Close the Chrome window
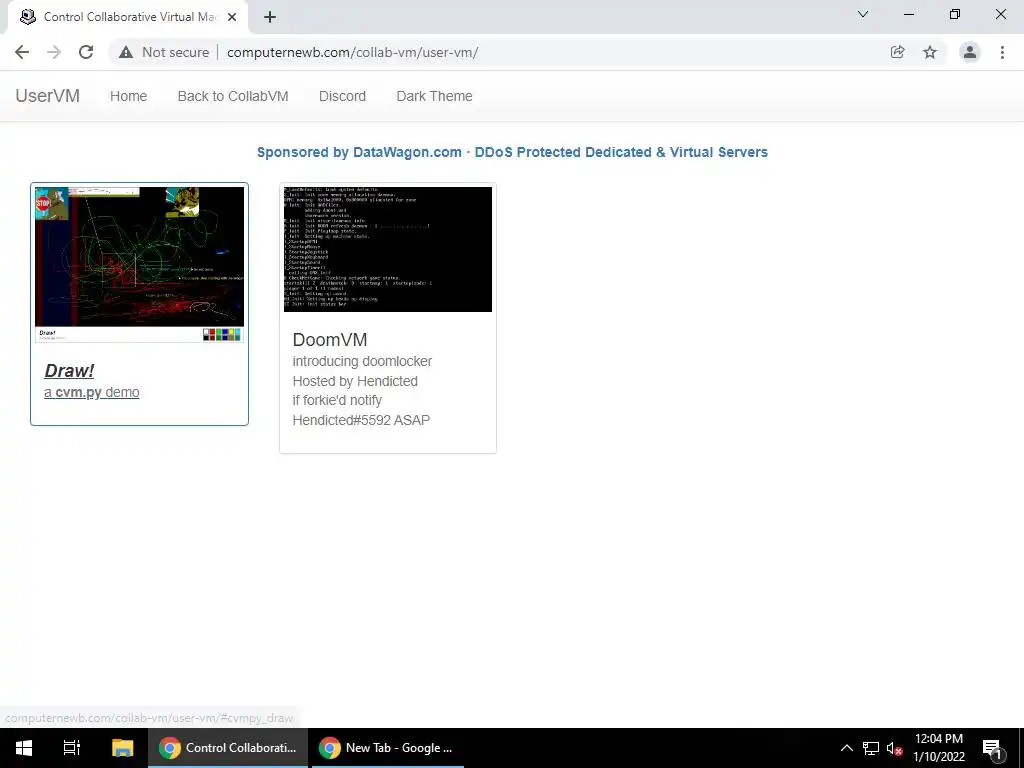Screen dimensions: 1024x768 [x=1000, y=14]
